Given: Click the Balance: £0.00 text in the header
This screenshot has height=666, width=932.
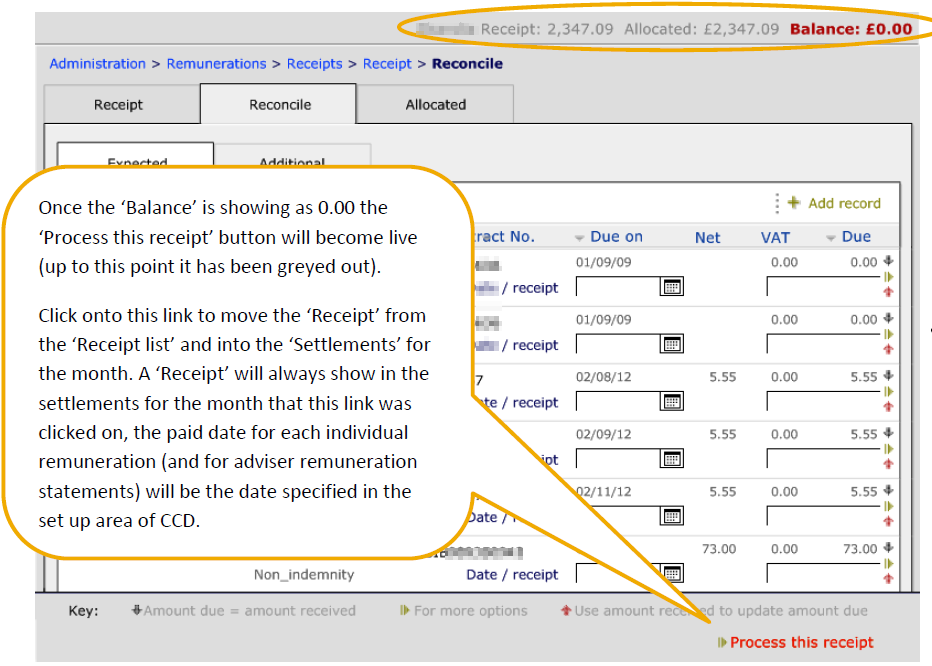Looking at the screenshot, I should click(x=851, y=29).
